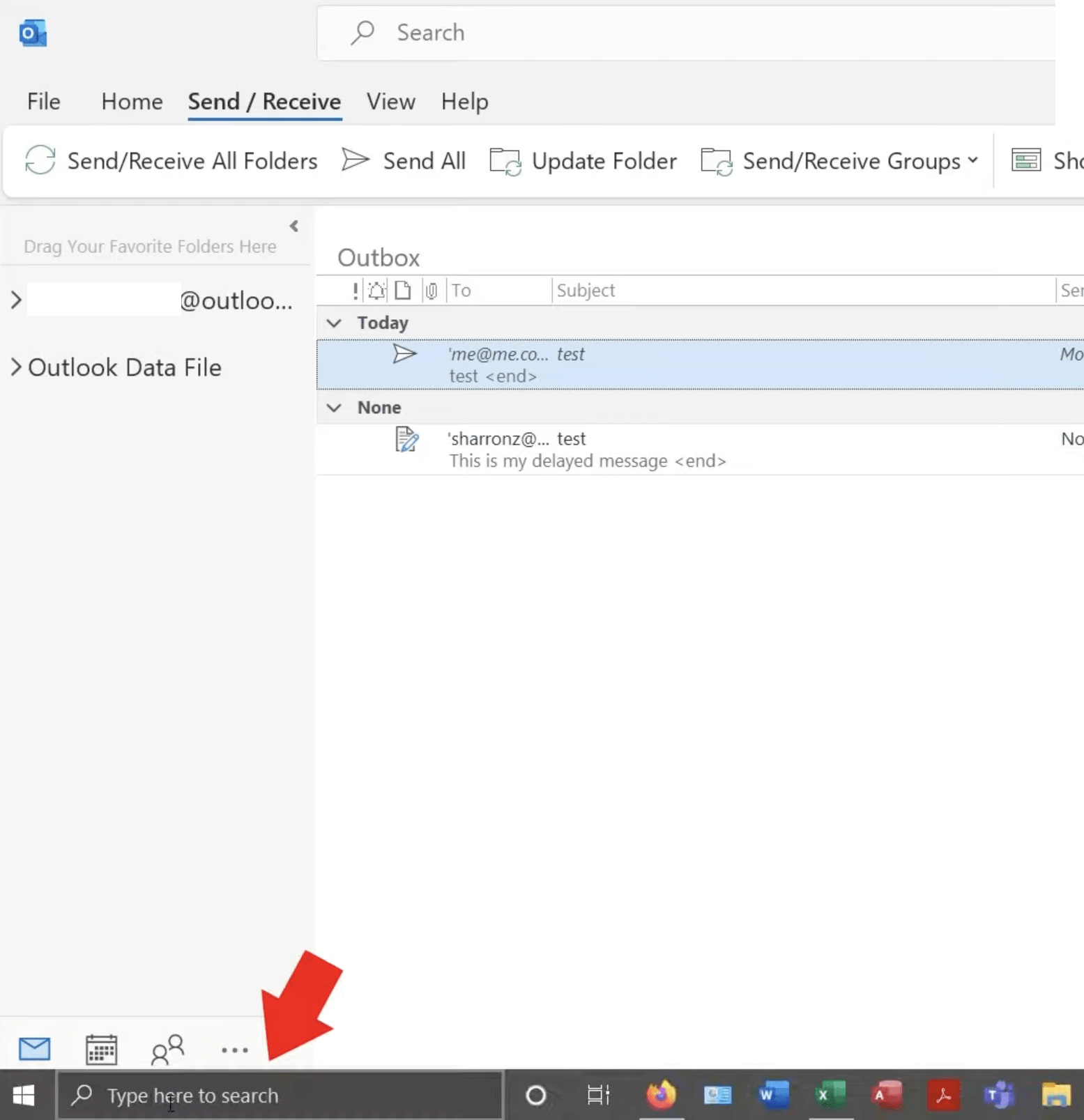
Task: Click draft icon on sharronz message
Action: 406,439
